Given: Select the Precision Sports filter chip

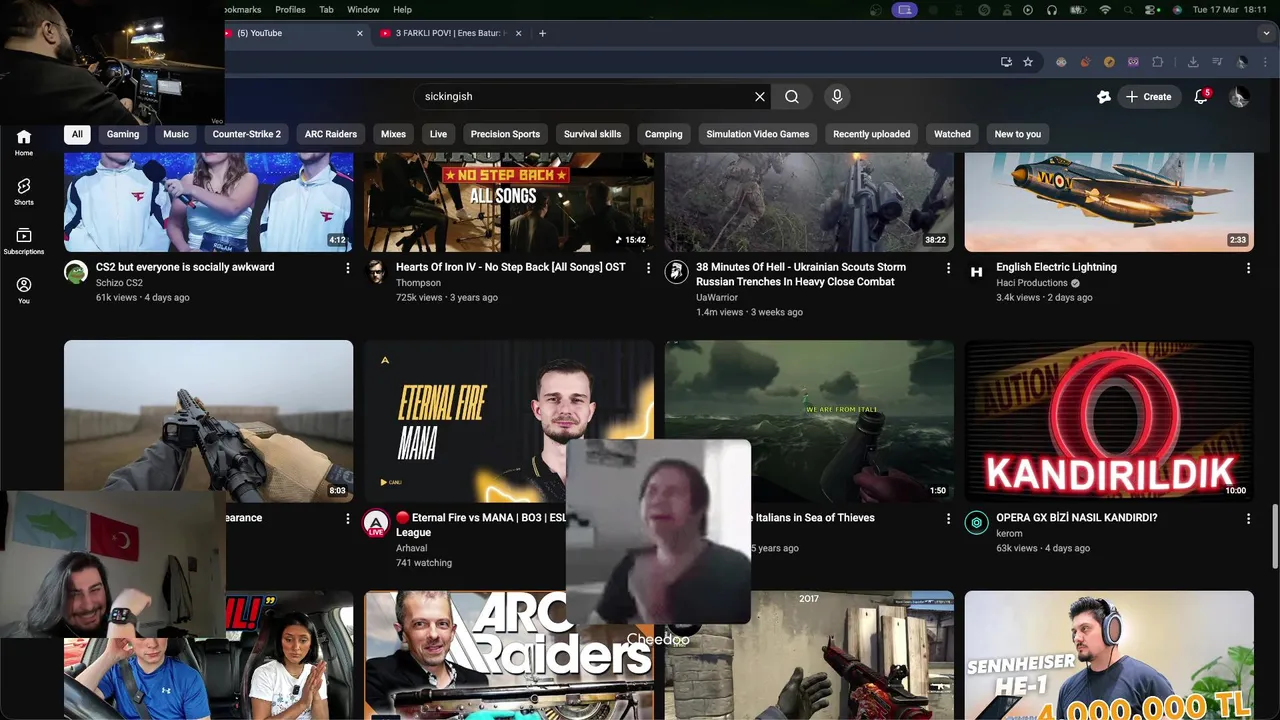Looking at the screenshot, I should click(x=505, y=134).
